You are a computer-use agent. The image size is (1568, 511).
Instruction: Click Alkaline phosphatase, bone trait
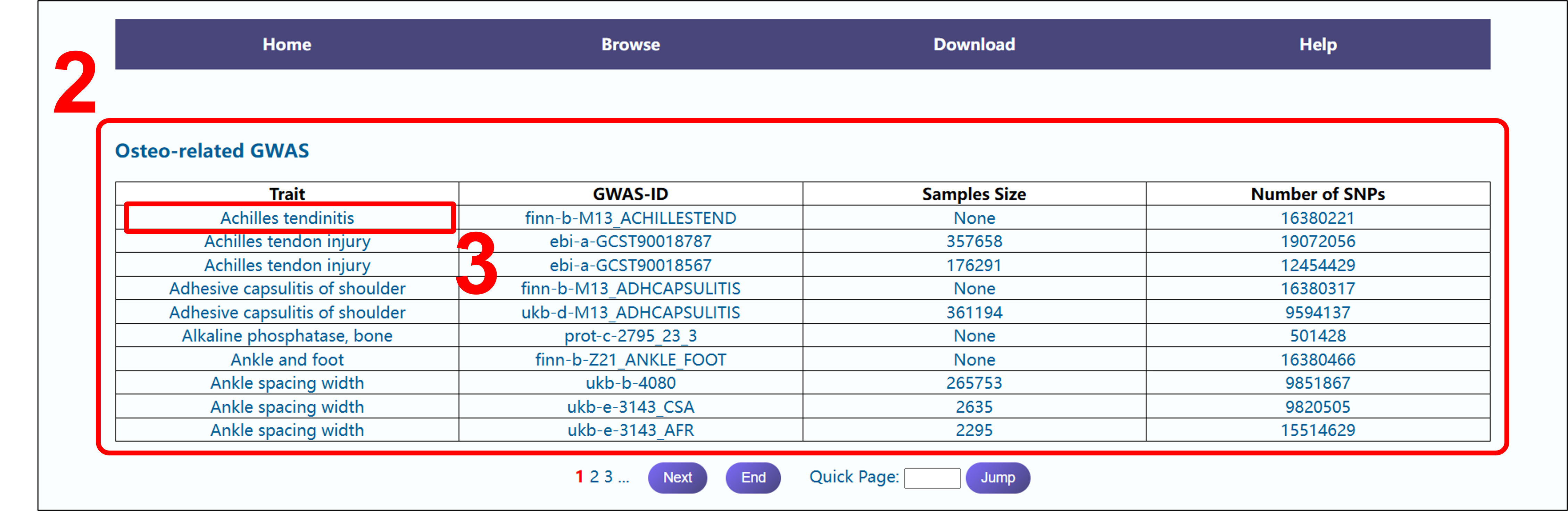click(287, 336)
